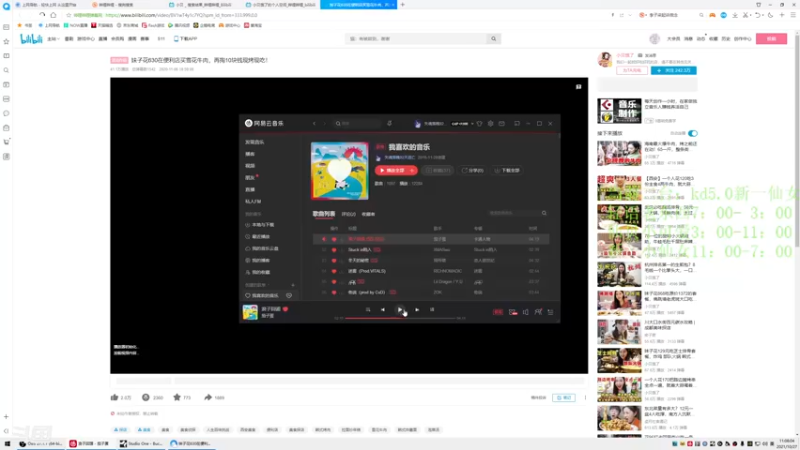The height and width of the screenshot is (450, 800).
Task: Click user avatar in bilibili header
Action: [x=655, y=39]
